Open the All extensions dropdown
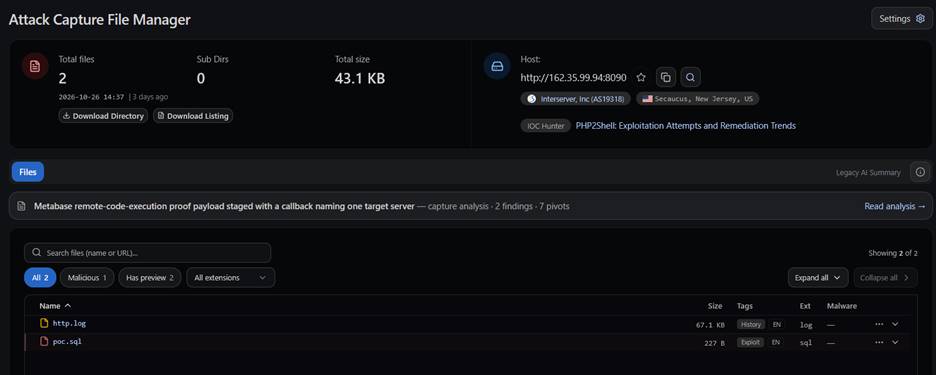 click(x=230, y=278)
